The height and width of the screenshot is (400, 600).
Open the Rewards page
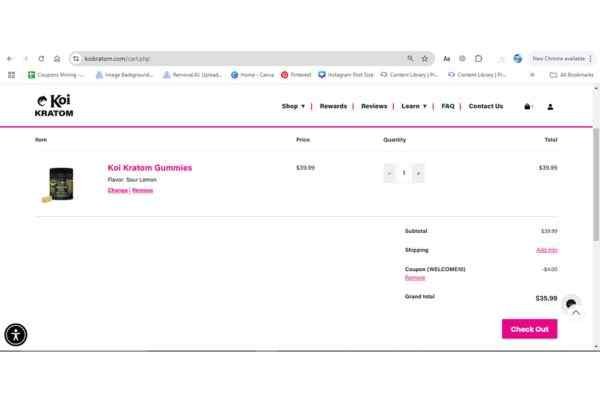point(333,106)
